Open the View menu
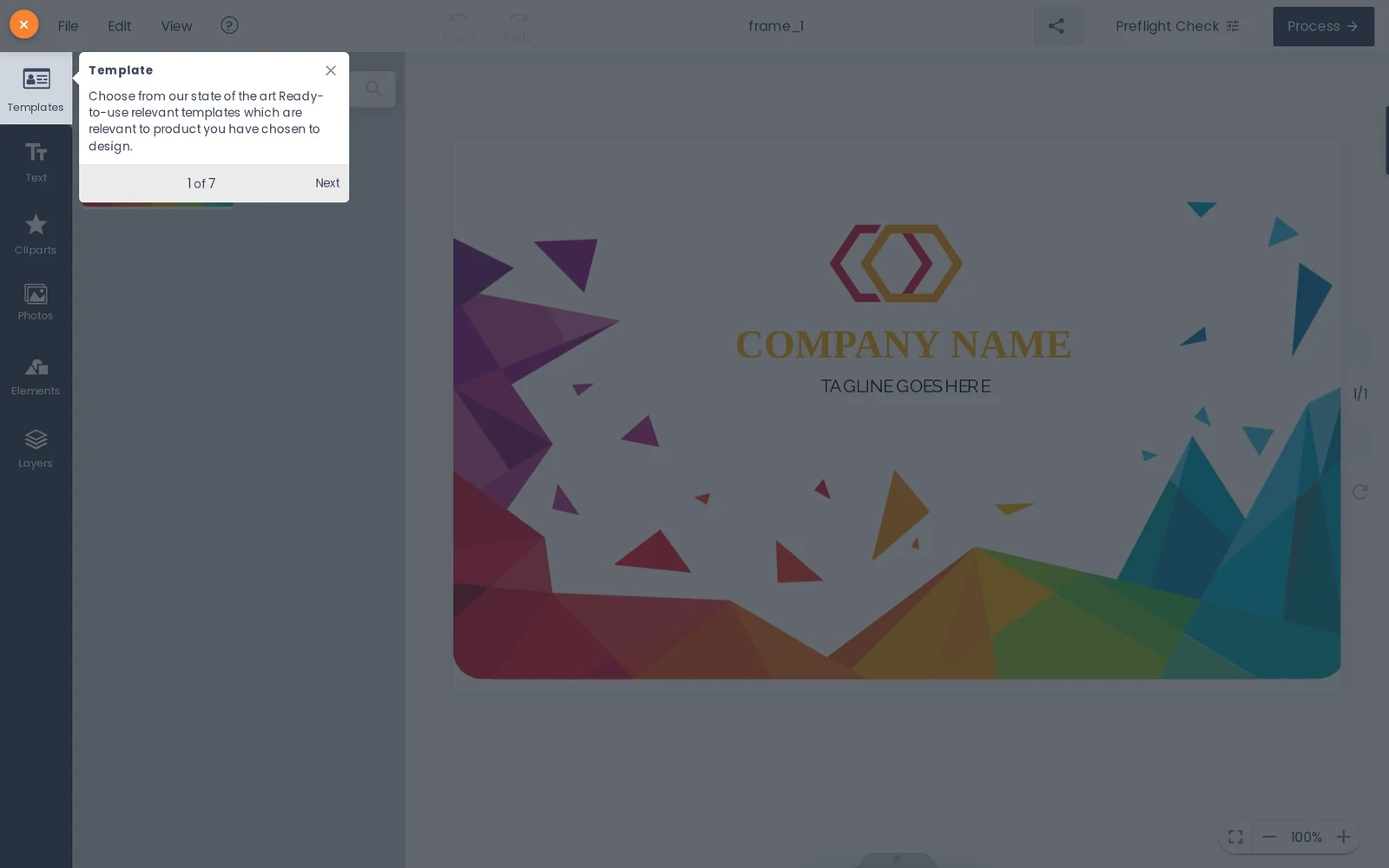 (176, 26)
